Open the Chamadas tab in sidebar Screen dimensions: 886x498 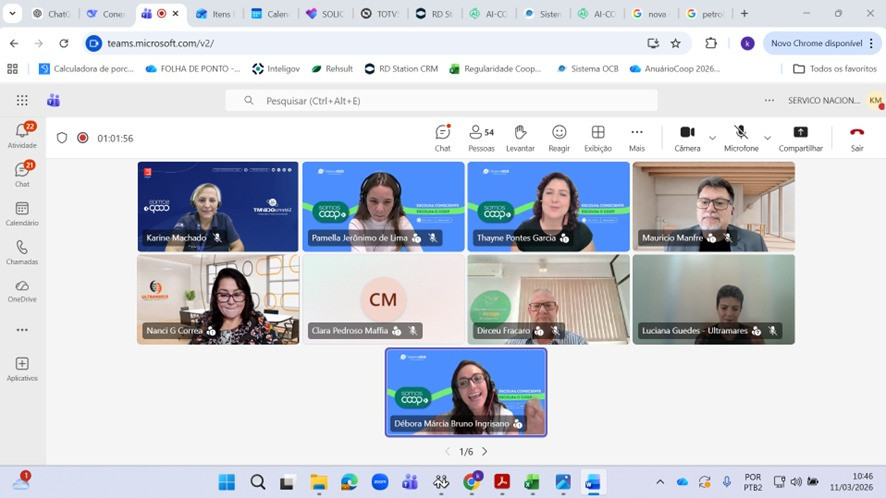[x=22, y=252]
